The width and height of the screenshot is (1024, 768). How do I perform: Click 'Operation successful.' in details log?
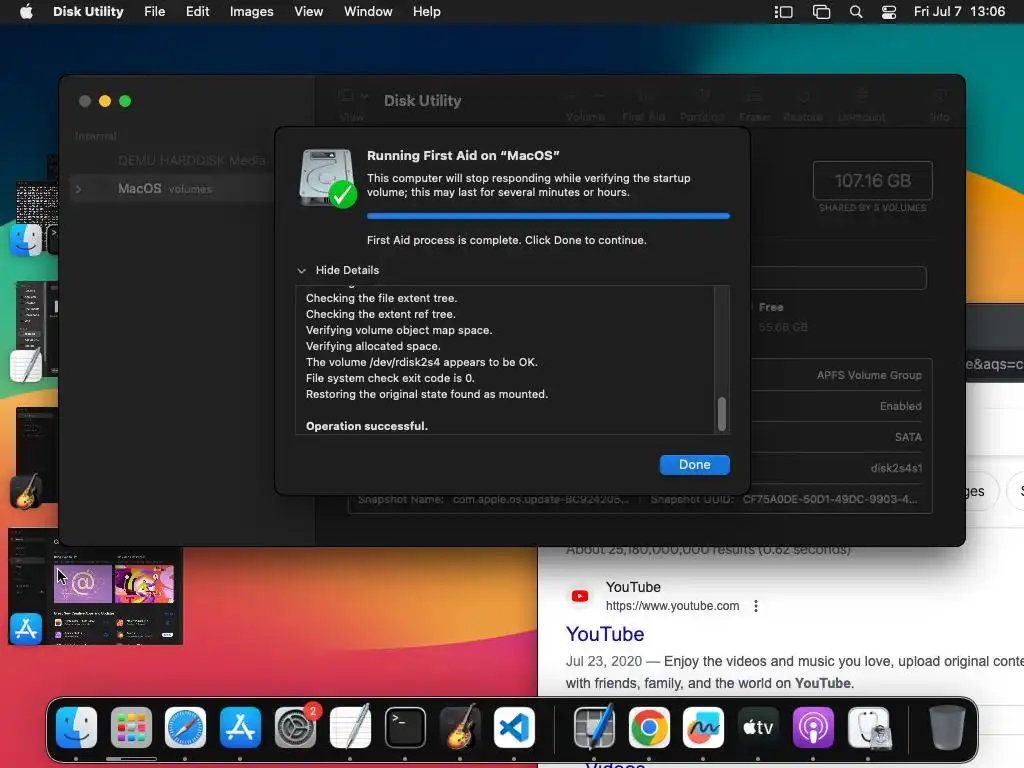367,426
